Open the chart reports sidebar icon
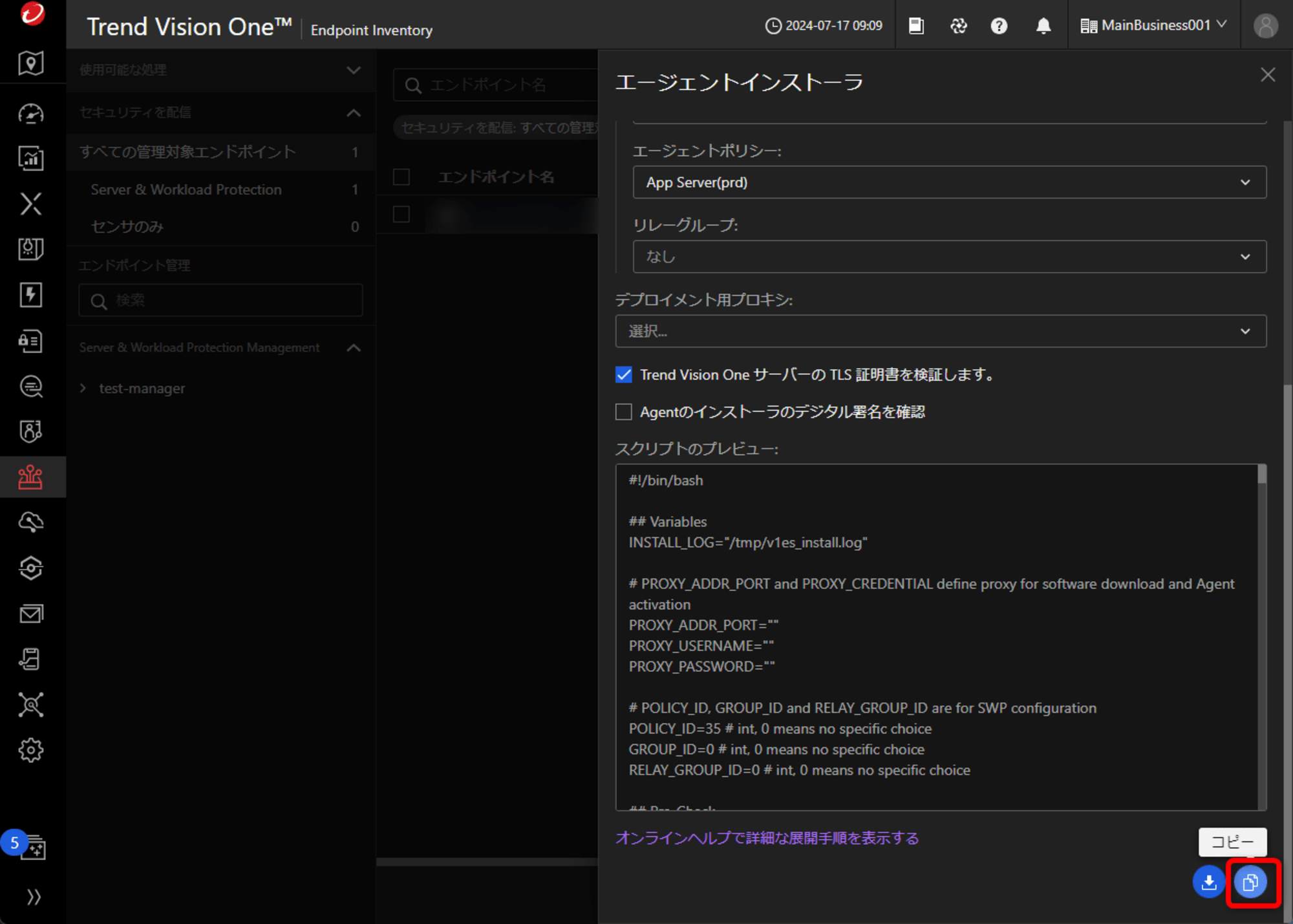1293x924 pixels. [x=31, y=158]
